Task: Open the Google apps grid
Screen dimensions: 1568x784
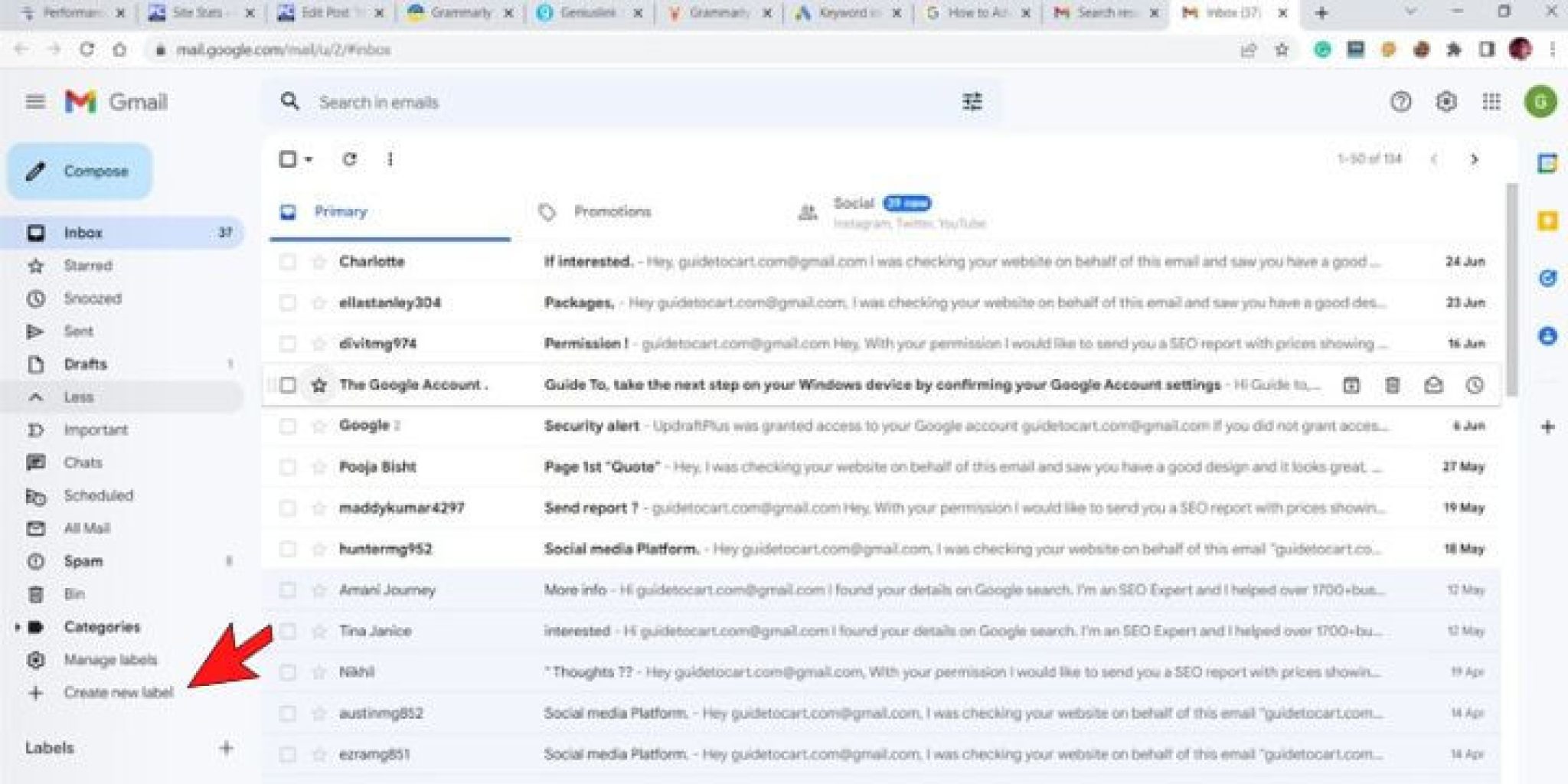Action: point(1491,102)
